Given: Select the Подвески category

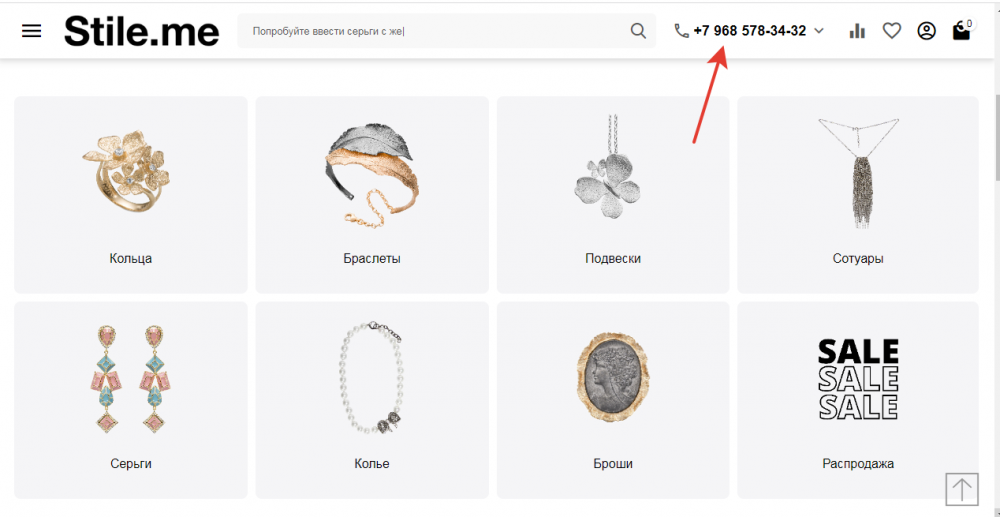Looking at the screenshot, I should 613,195.
